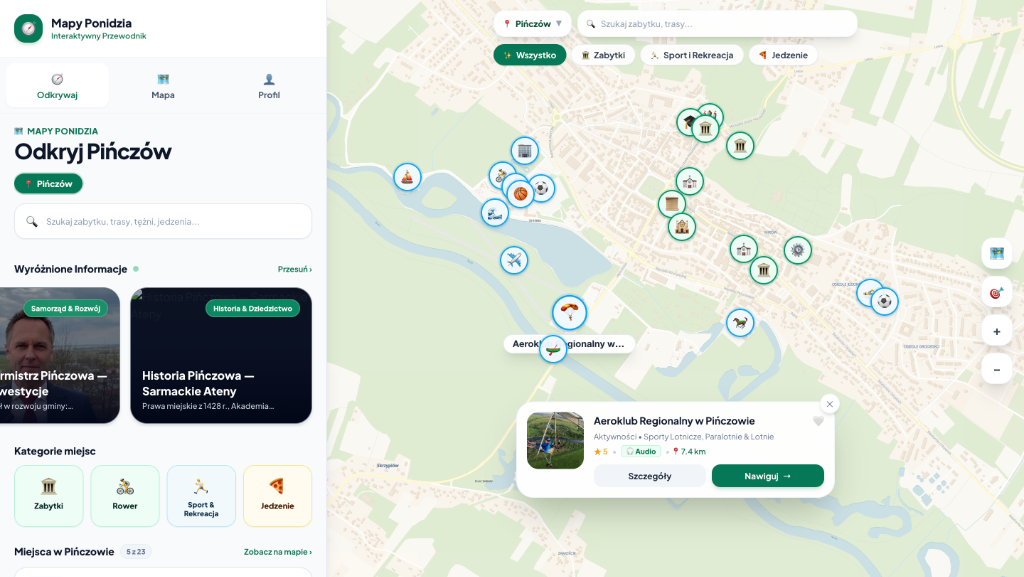The width and height of the screenshot is (1024, 577).
Task: Open the church marker above the scroll marker
Action: 690,181
